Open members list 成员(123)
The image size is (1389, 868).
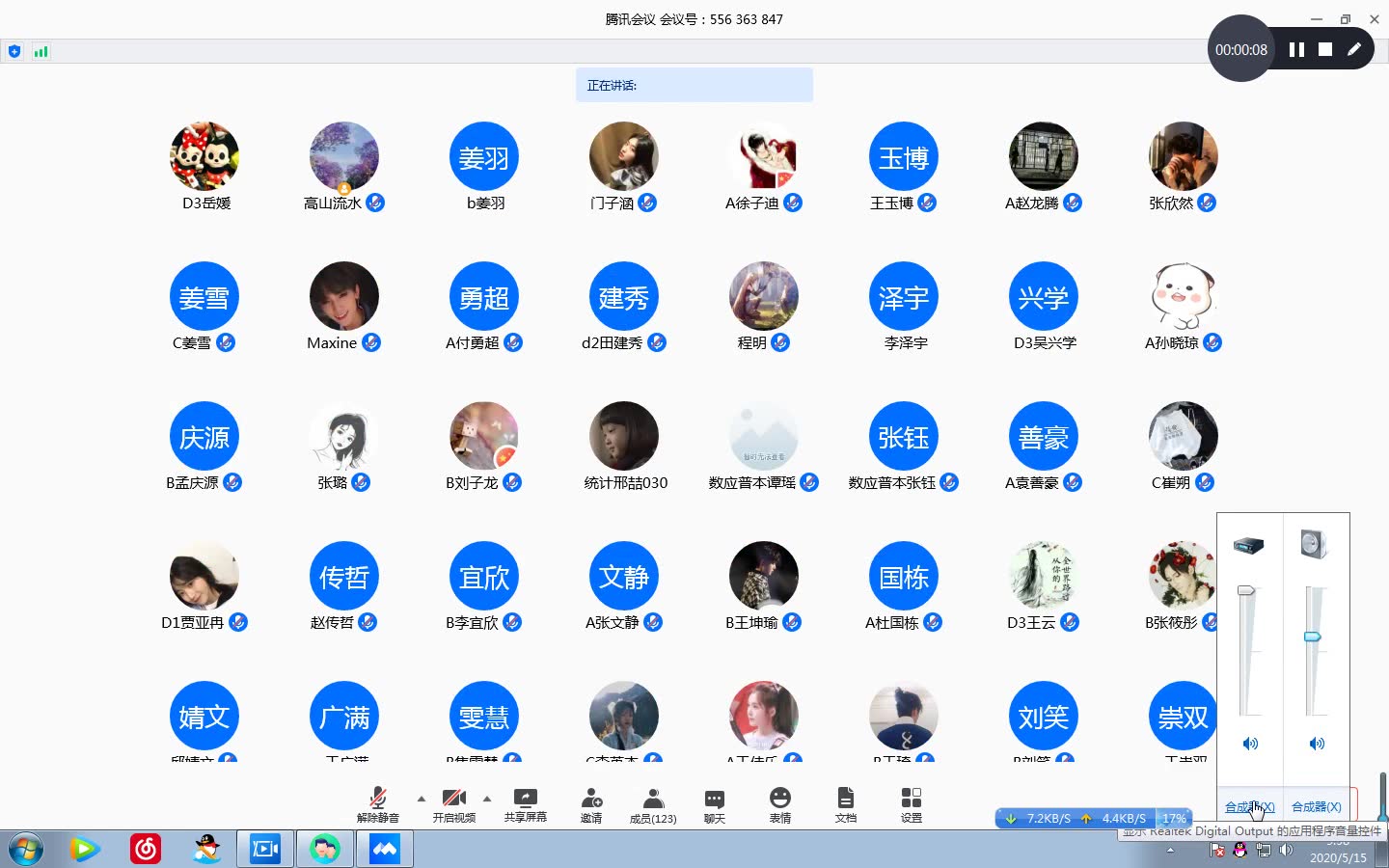point(653,804)
